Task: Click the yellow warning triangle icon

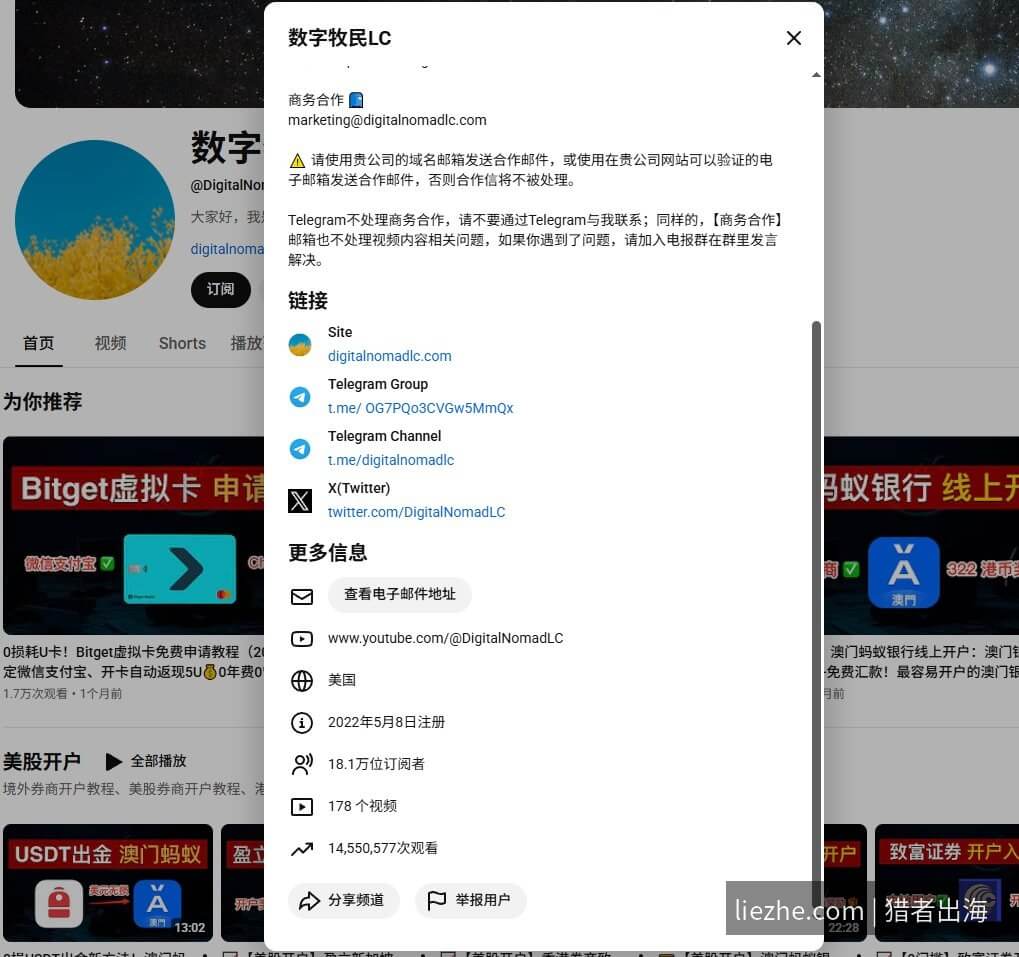Action: (x=297, y=160)
